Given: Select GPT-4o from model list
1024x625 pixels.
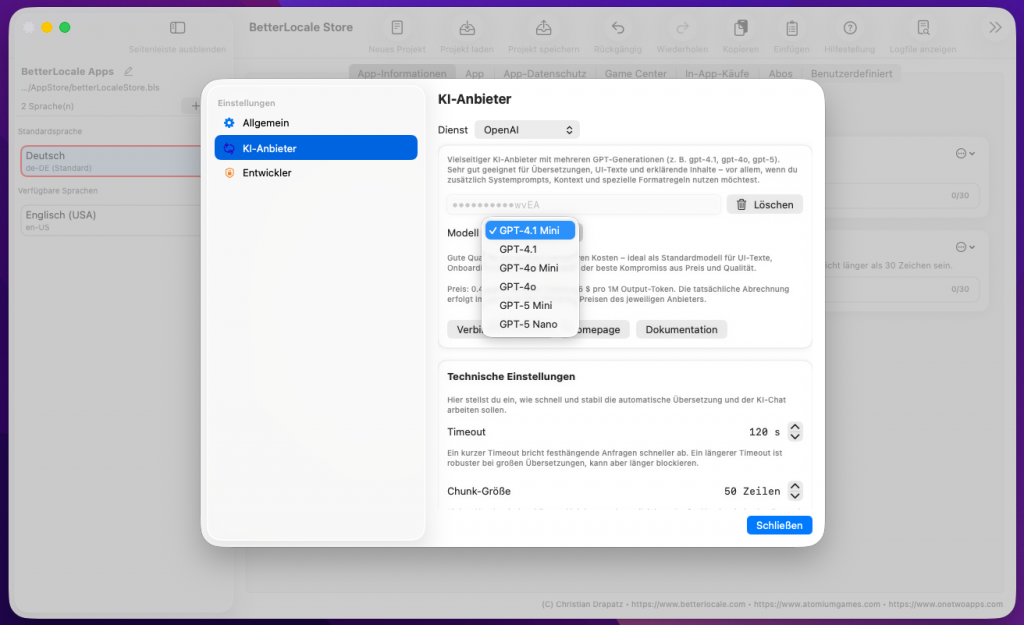Looking at the screenshot, I should (518, 287).
